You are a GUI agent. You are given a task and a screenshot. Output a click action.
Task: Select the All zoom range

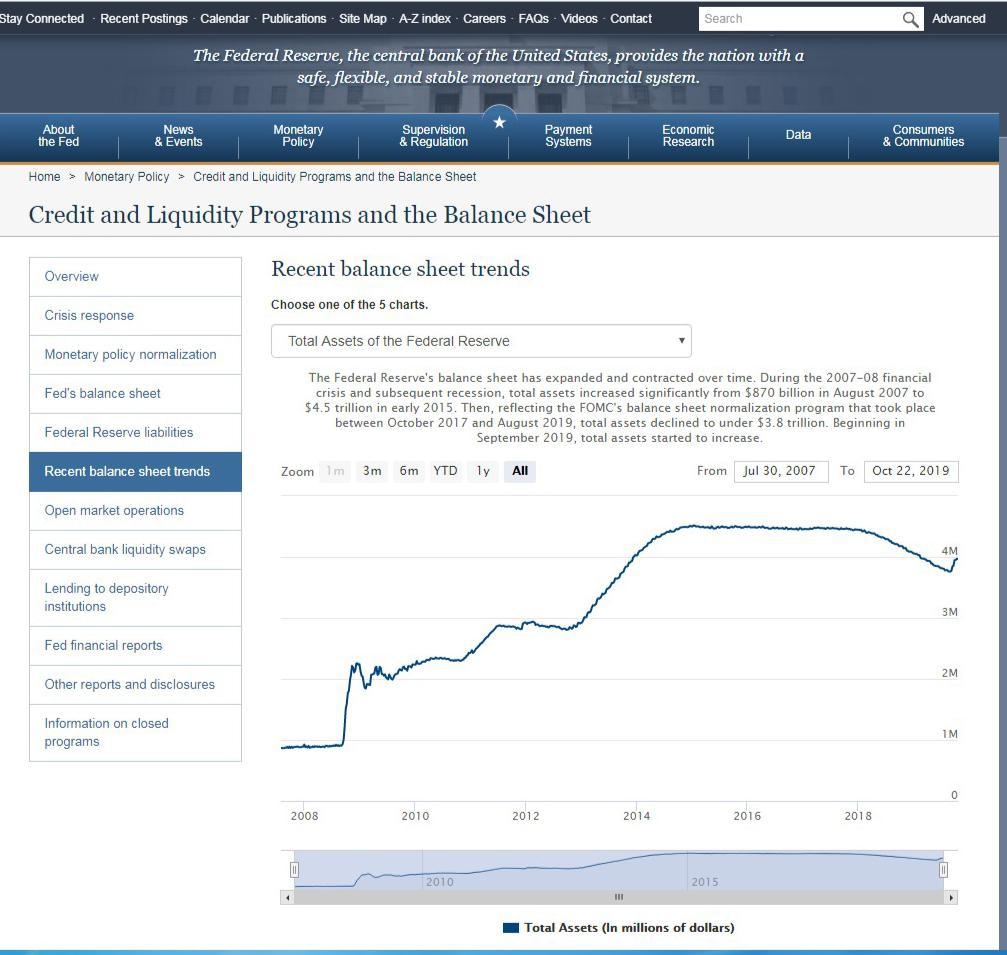(x=520, y=471)
